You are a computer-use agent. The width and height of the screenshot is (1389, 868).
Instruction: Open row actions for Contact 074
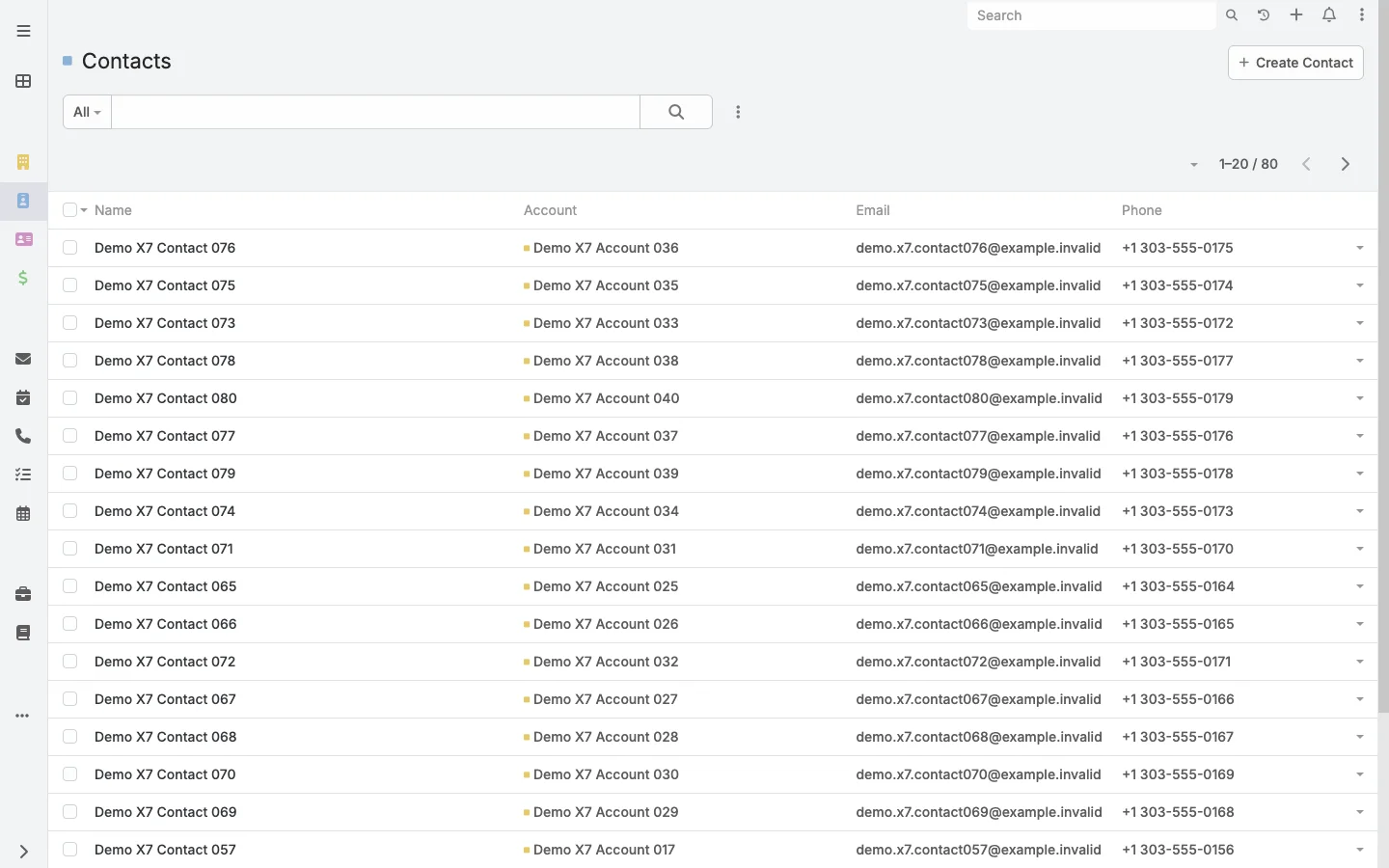[x=1359, y=511]
